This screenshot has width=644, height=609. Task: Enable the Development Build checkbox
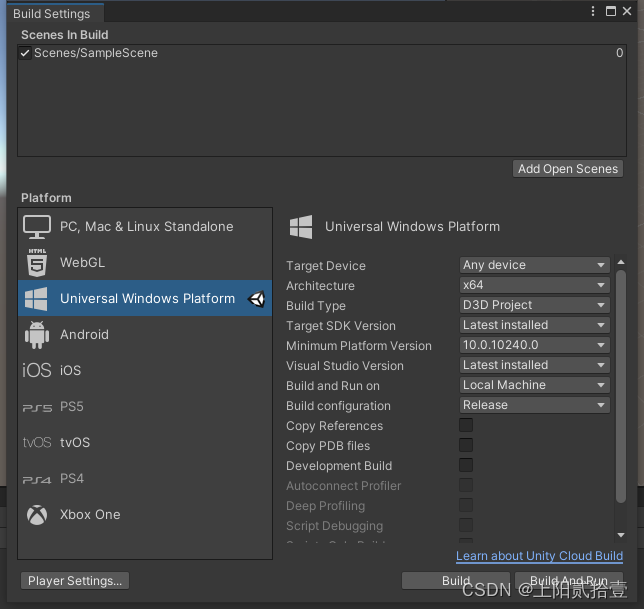[466, 465]
